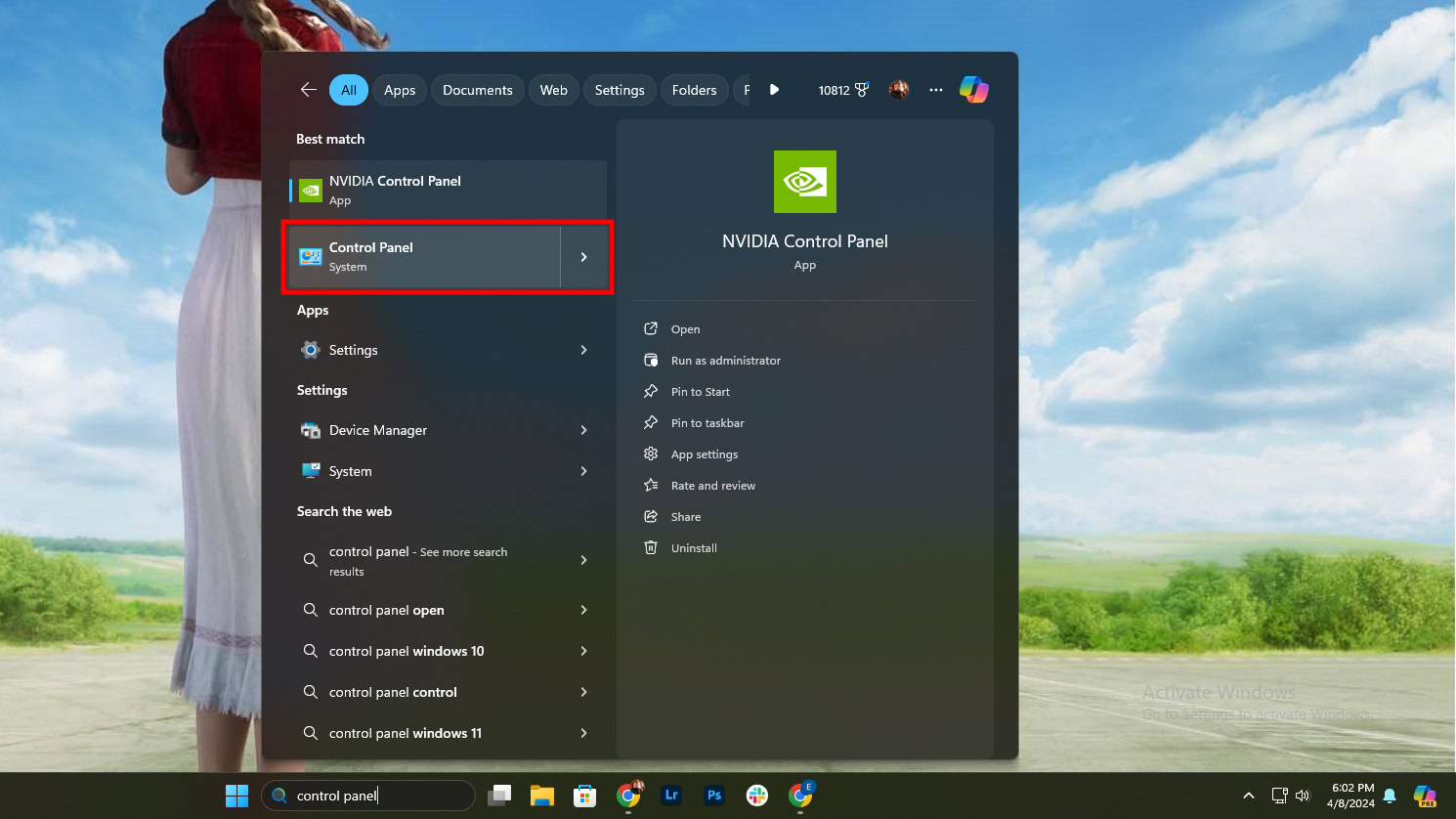This screenshot has height=819, width=1456.
Task: Click the Microsoft Rewards points medal icon
Action: click(862, 90)
